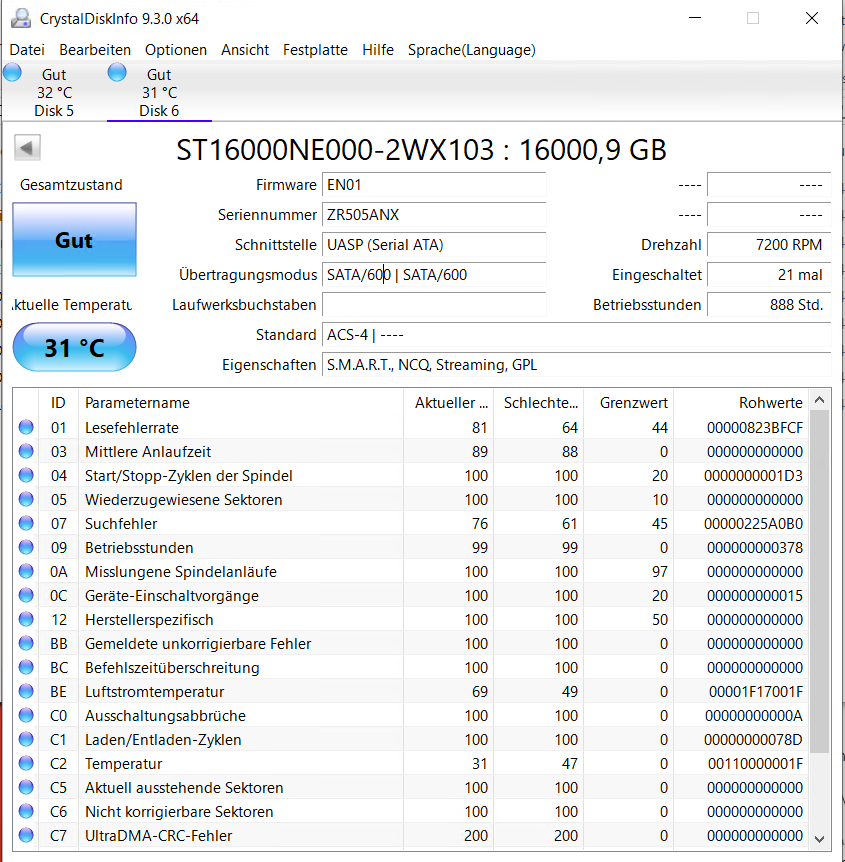This screenshot has width=845, height=862.
Task: Click UltraDMA-CRC-Fehler parameter name
Action: (x=158, y=836)
